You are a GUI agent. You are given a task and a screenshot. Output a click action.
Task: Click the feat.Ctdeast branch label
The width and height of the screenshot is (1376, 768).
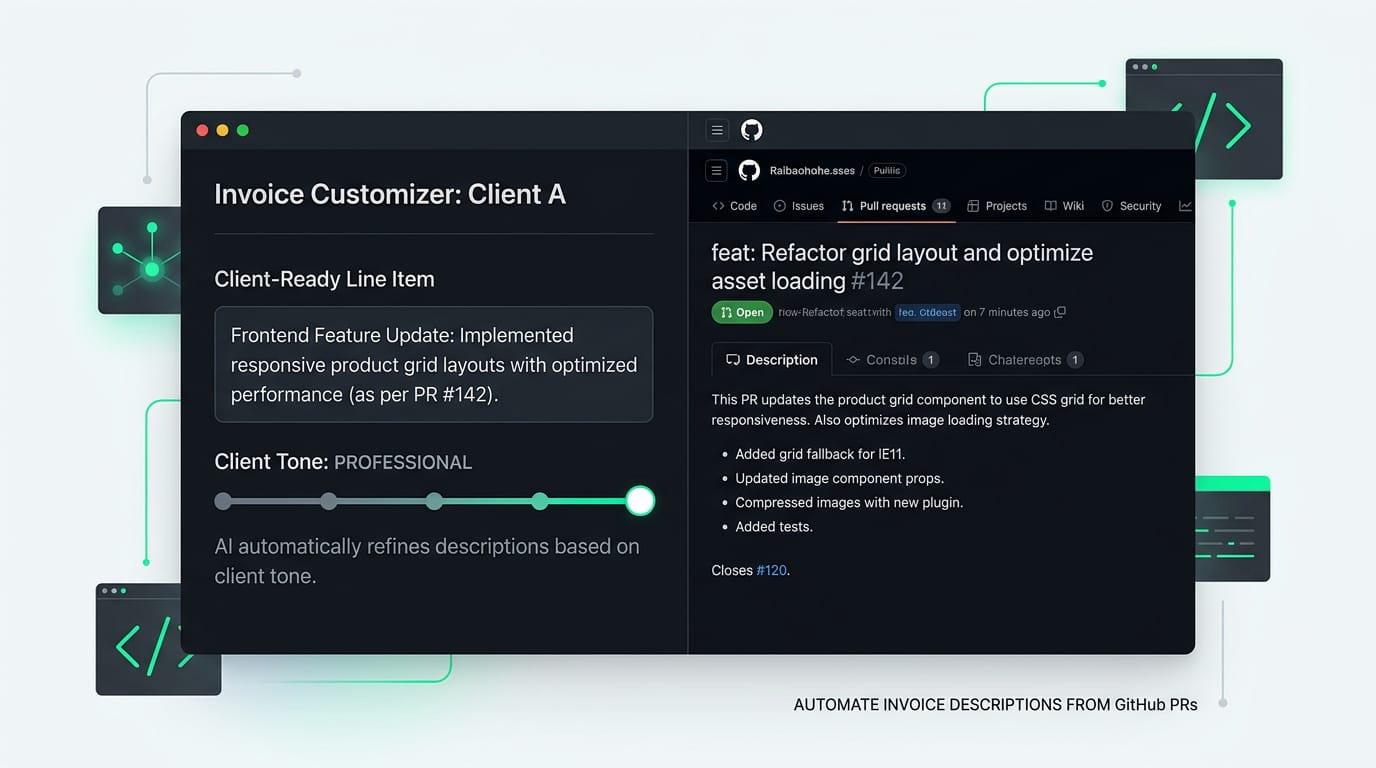(927, 312)
